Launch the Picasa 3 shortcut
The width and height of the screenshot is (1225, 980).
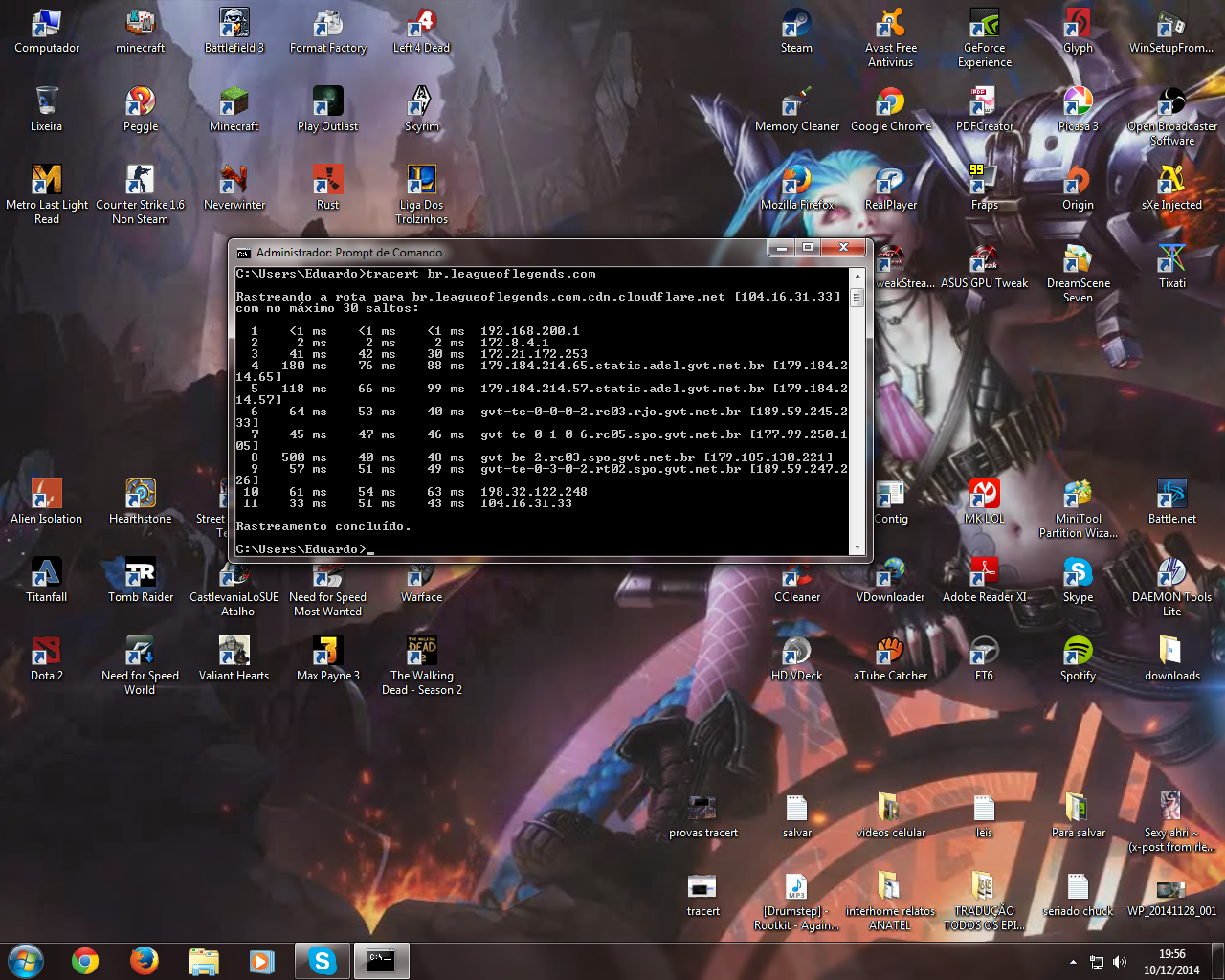[1079, 110]
